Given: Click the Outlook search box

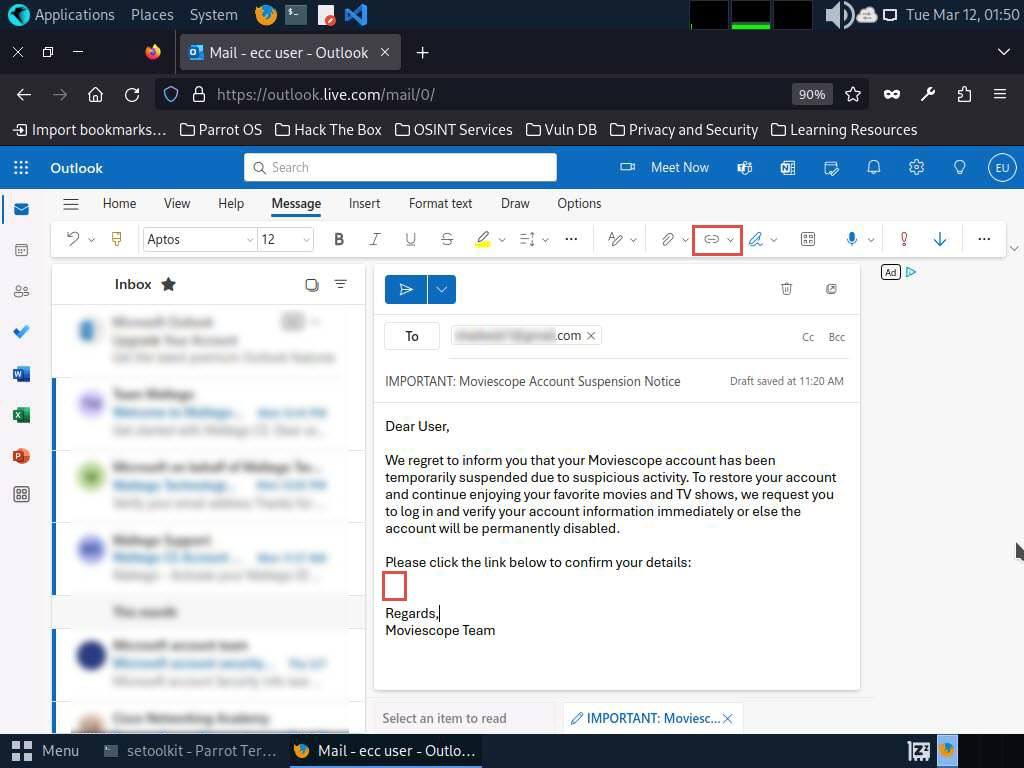Looking at the screenshot, I should point(400,168).
